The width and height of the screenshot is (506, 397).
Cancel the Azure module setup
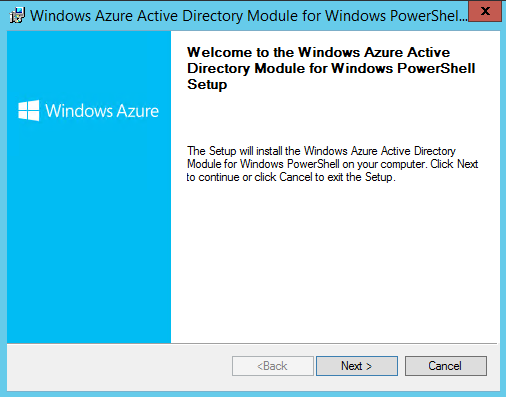pyautogui.click(x=446, y=366)
